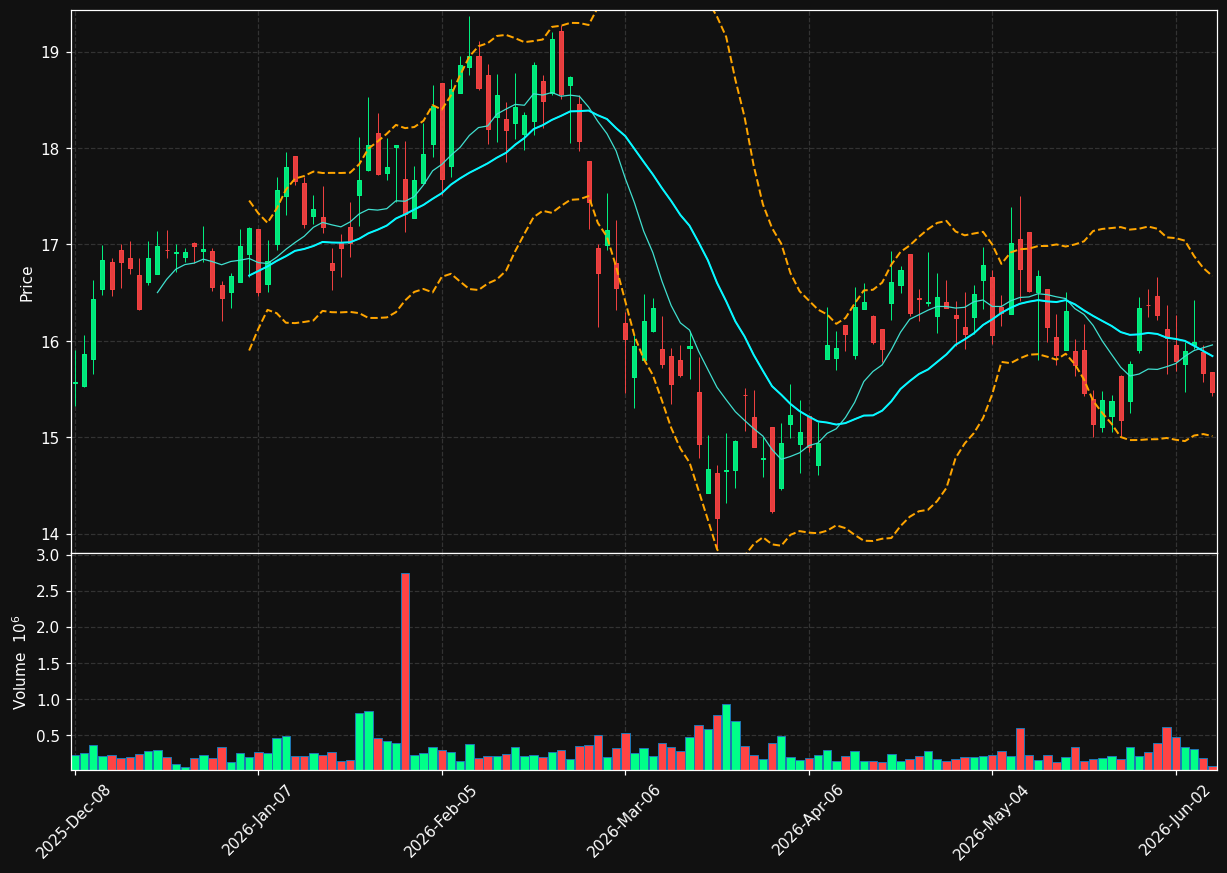Click the 18 price tick label
This screenshot has height=873, width=1227.
(x=50, y=149)
